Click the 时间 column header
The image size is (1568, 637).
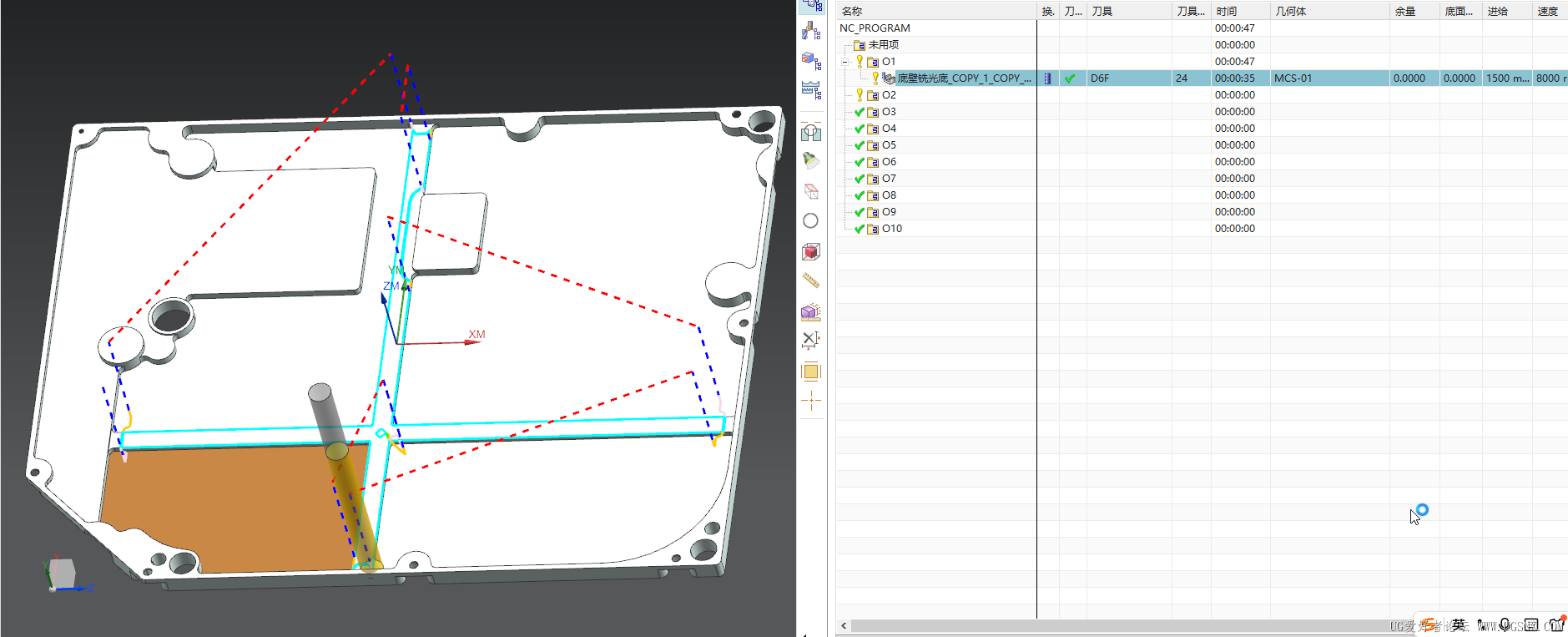(1241, 11)
